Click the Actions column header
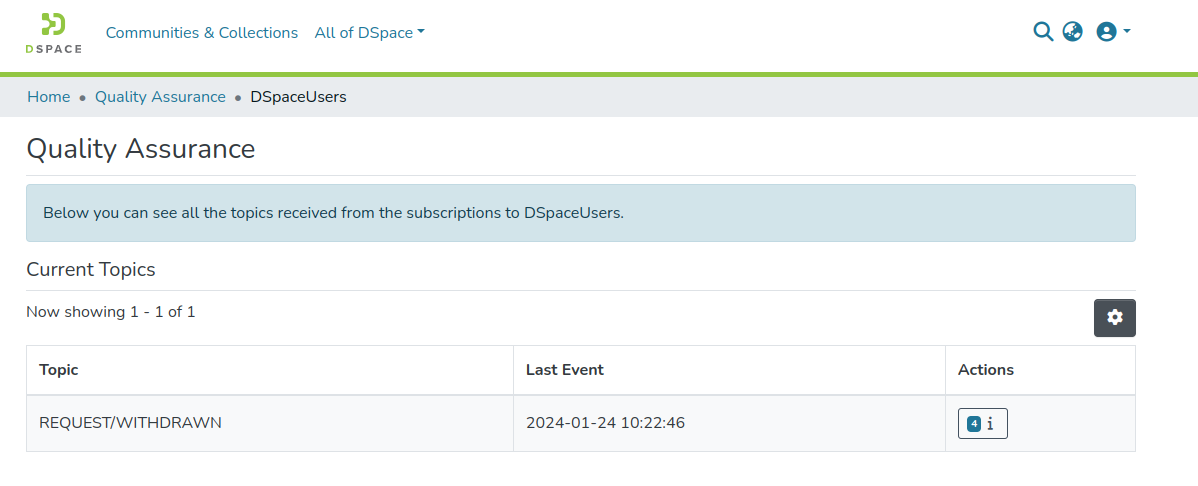 click(986, 370)
